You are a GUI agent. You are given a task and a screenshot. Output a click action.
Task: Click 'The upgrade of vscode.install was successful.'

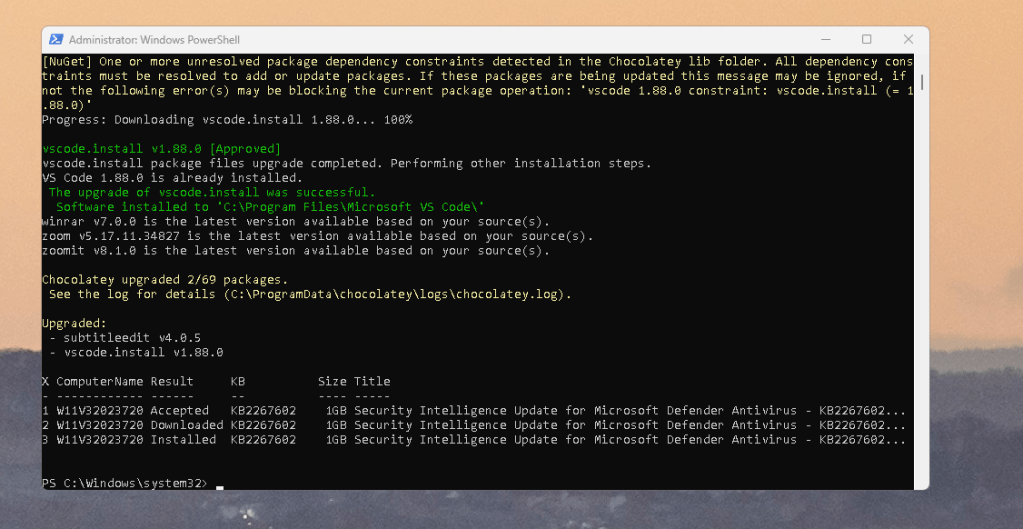tap(212, 192)
